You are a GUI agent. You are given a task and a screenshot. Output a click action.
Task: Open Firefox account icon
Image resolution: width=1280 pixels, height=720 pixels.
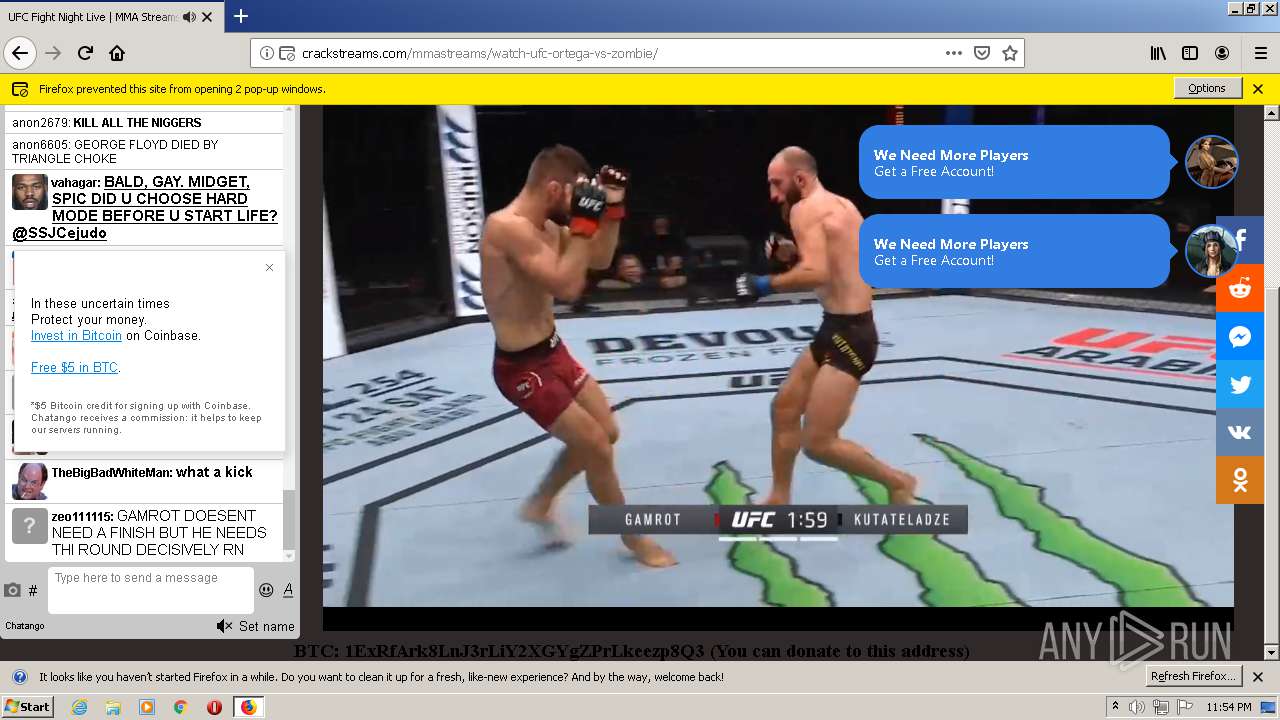tap(1222, 53)
